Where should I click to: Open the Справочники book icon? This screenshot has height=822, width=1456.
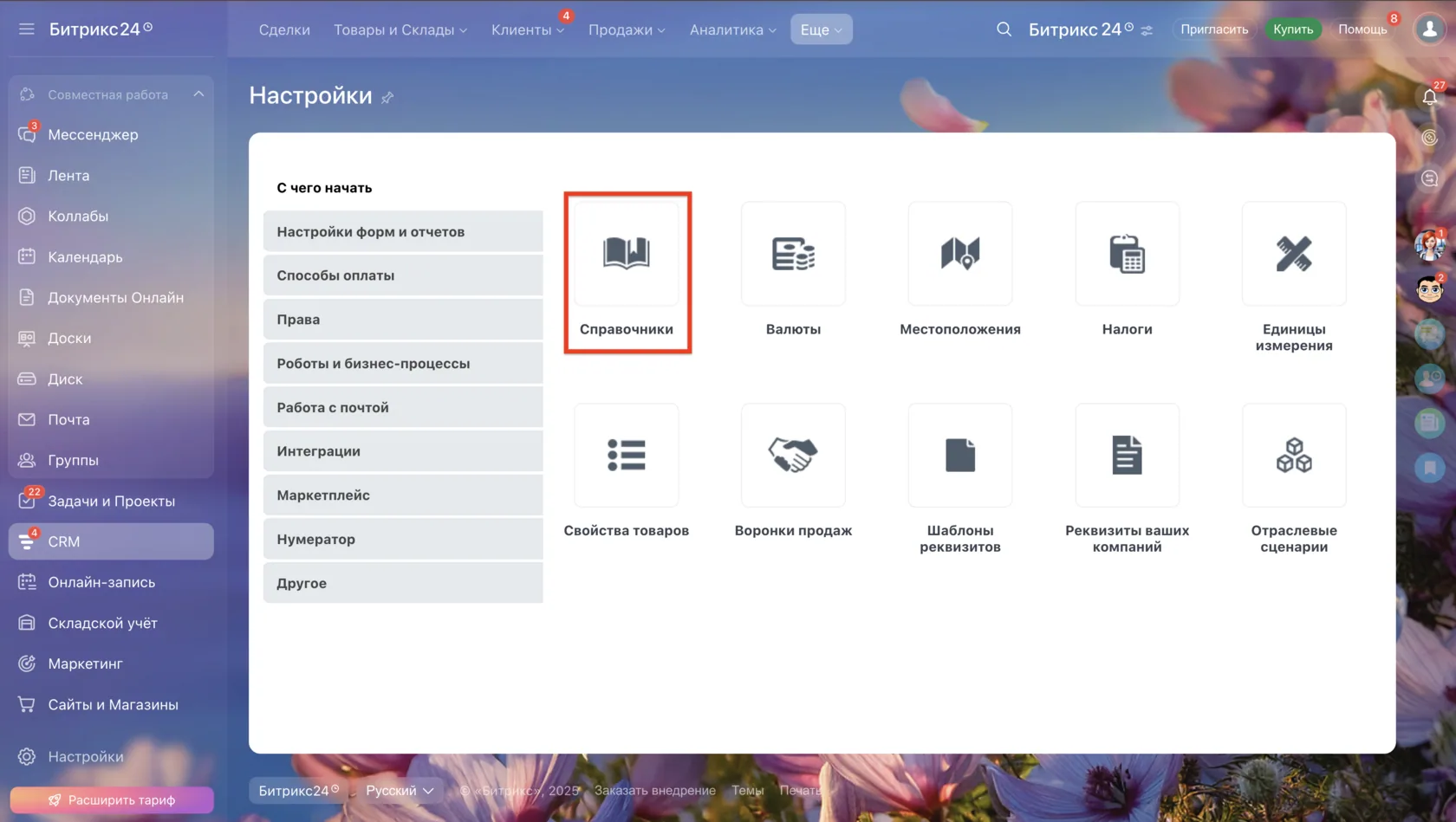coord(626,253)
